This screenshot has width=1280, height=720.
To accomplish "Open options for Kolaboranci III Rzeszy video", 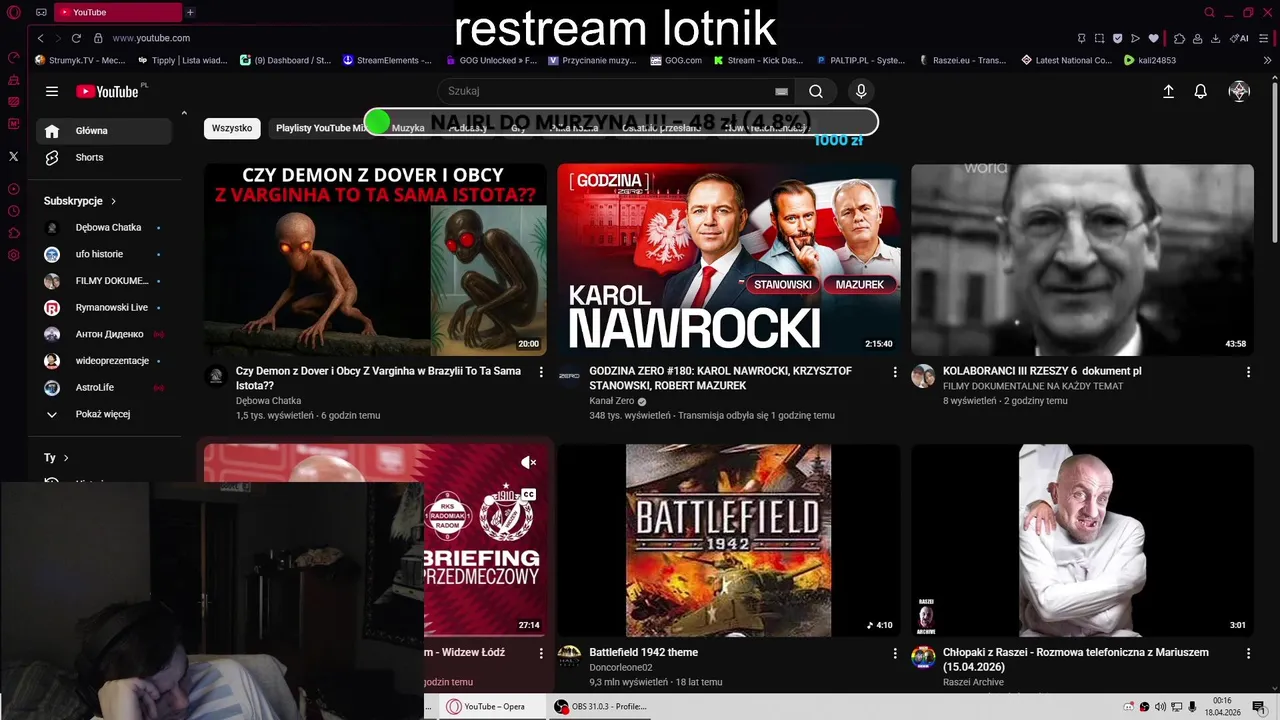I will 1248,372.
